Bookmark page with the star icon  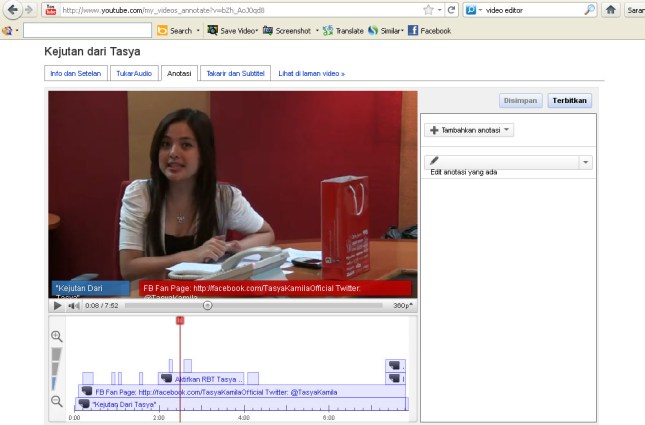click(x=428, y=10)
